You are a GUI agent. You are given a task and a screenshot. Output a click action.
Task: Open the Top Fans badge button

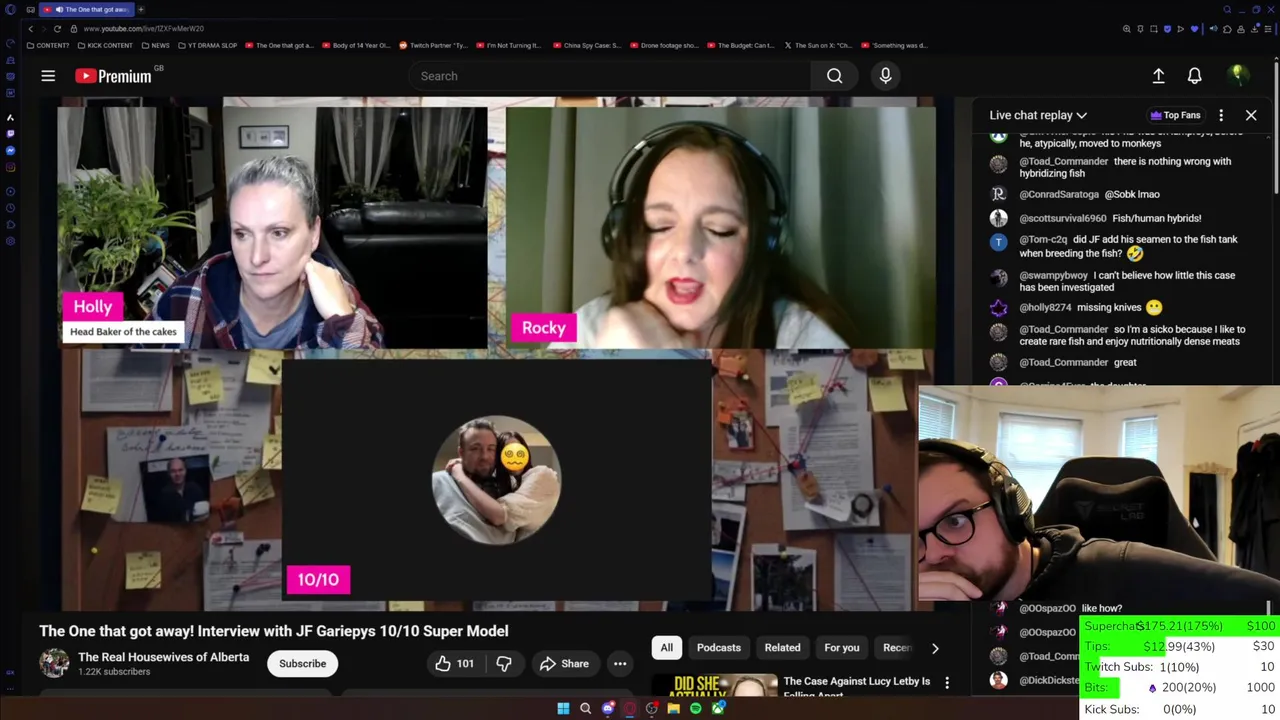point(1175,115)
